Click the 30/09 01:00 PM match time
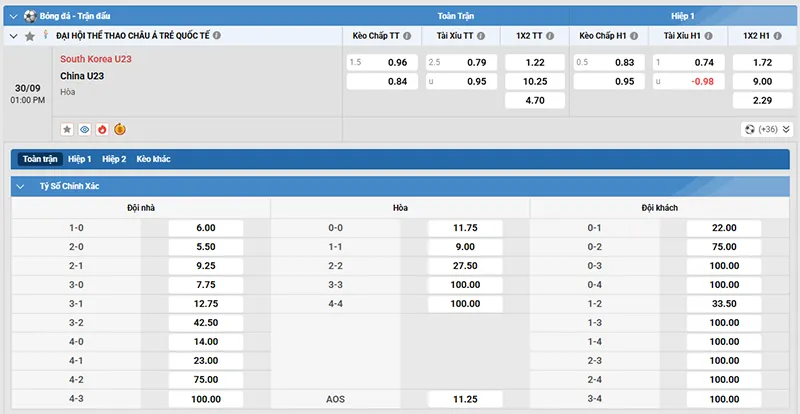Screen dimensions: 800x414 (x=28, y=94)
